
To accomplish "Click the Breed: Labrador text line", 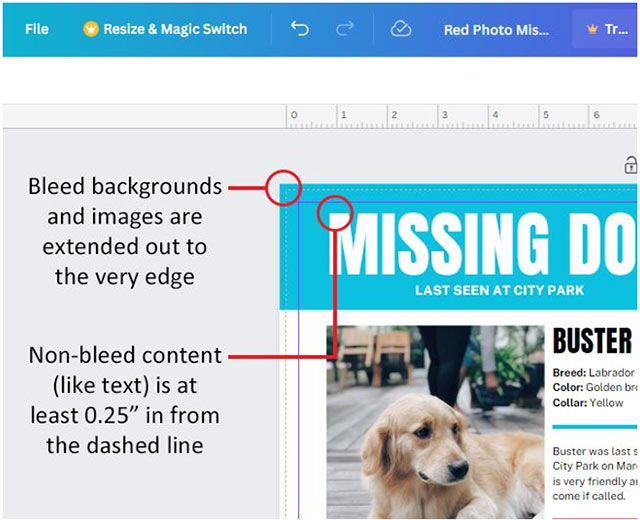I will pos(593,373).
